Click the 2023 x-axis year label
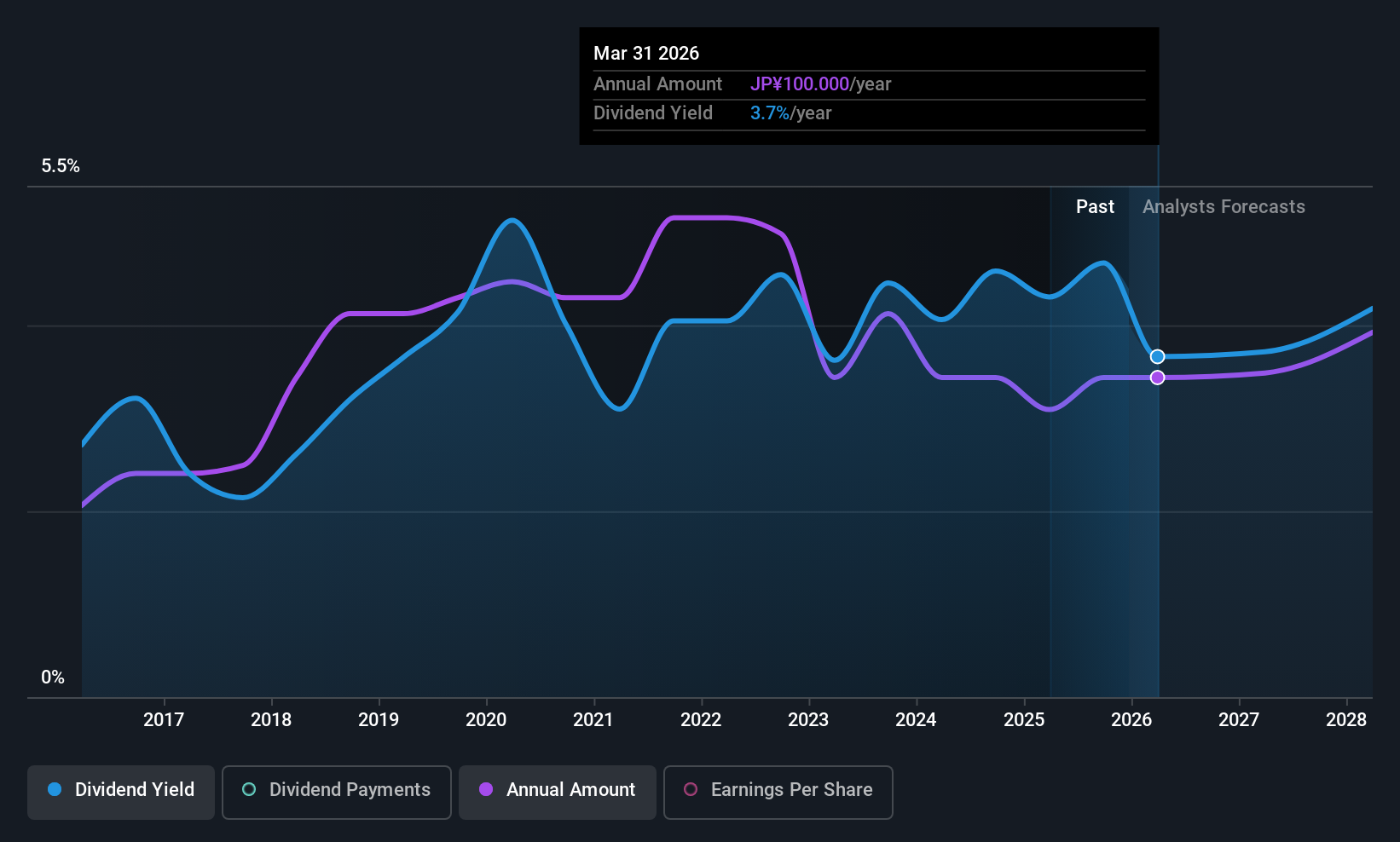 (808, 720)
